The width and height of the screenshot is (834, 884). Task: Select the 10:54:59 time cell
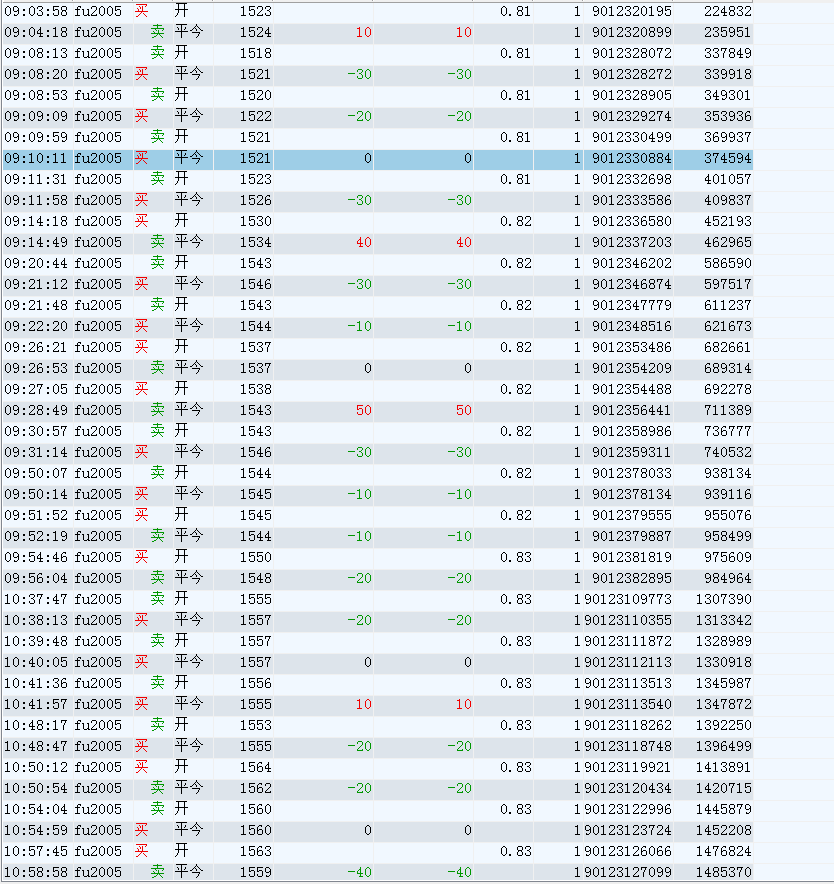pos(36,830)
